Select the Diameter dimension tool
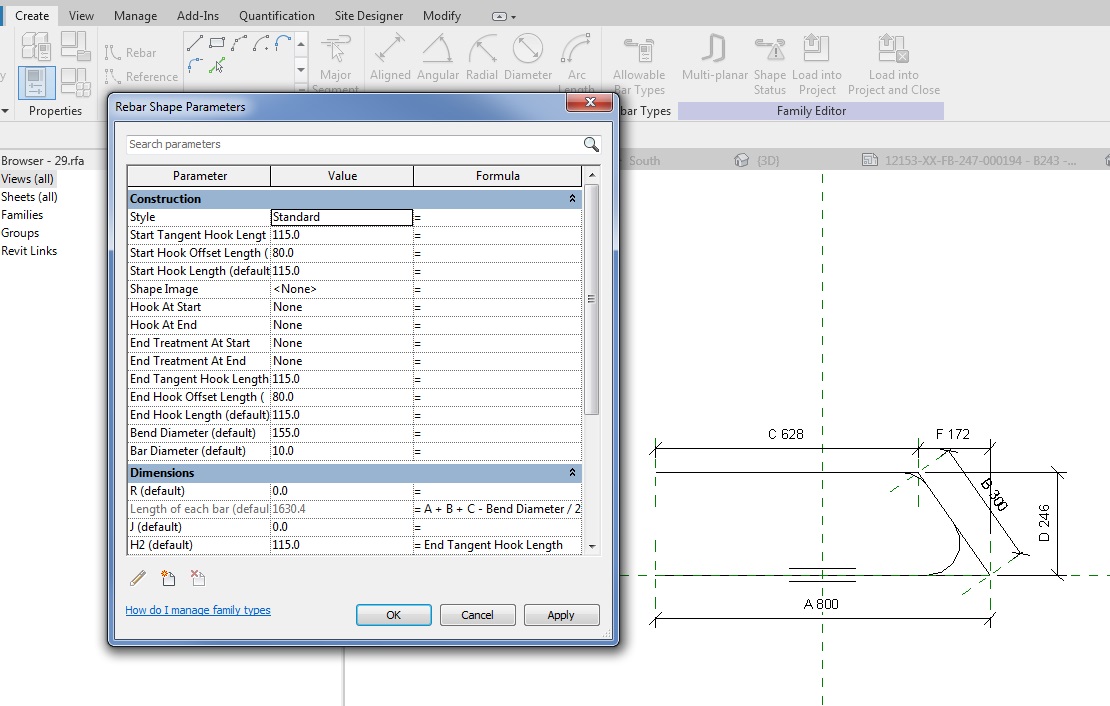The image size is (1110, 706). pyautogui.click(x=527, y=55)
